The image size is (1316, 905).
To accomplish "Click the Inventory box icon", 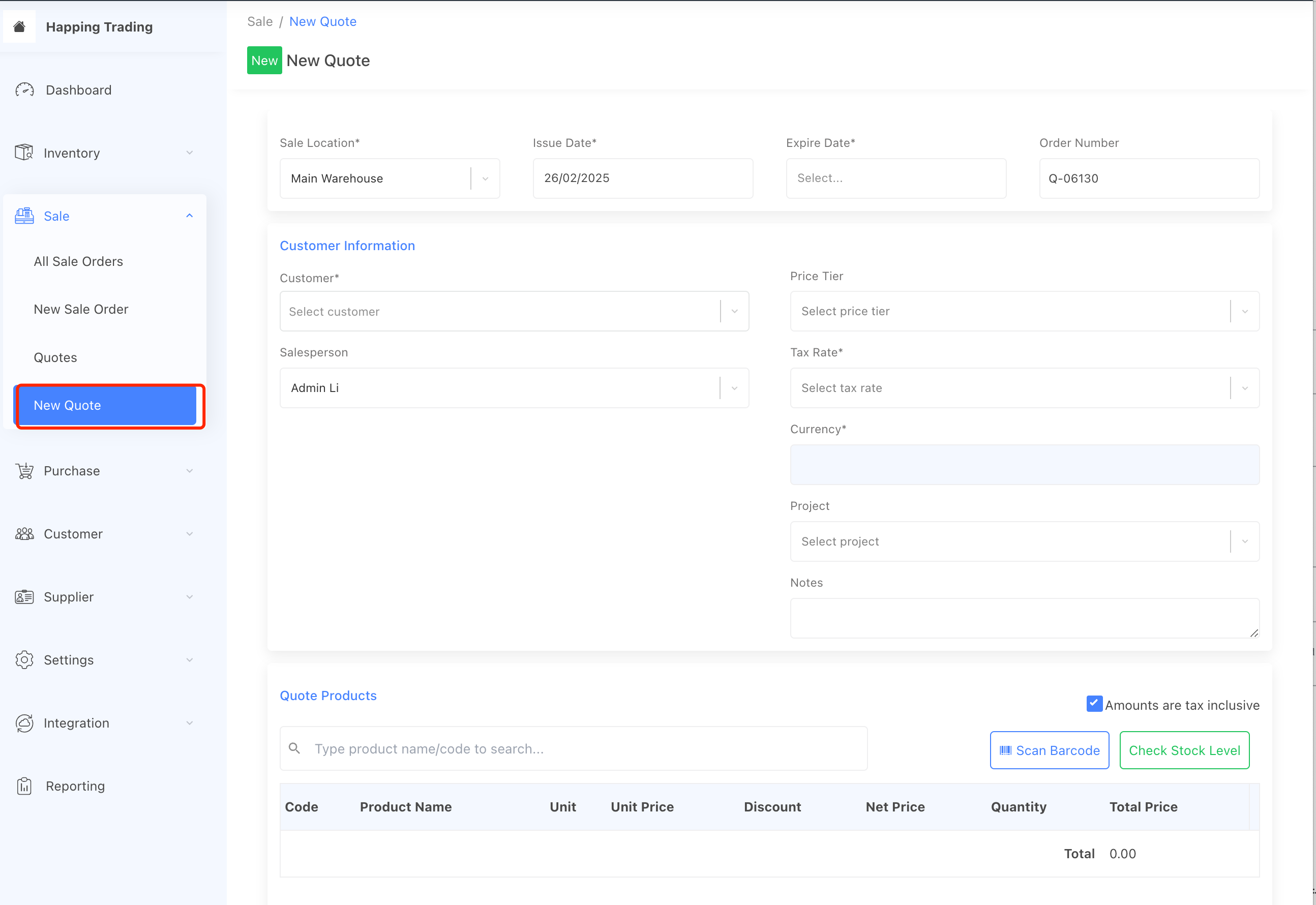I will click(24, 153).
